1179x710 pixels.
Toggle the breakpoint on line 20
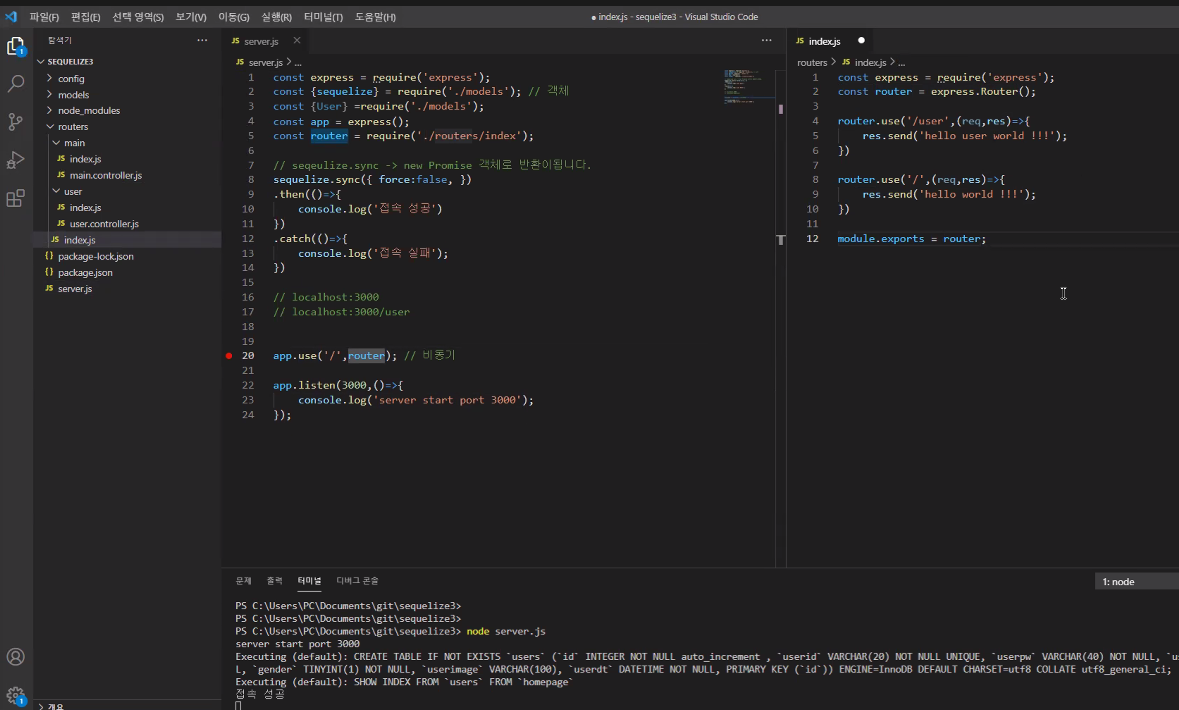(229, 356)
